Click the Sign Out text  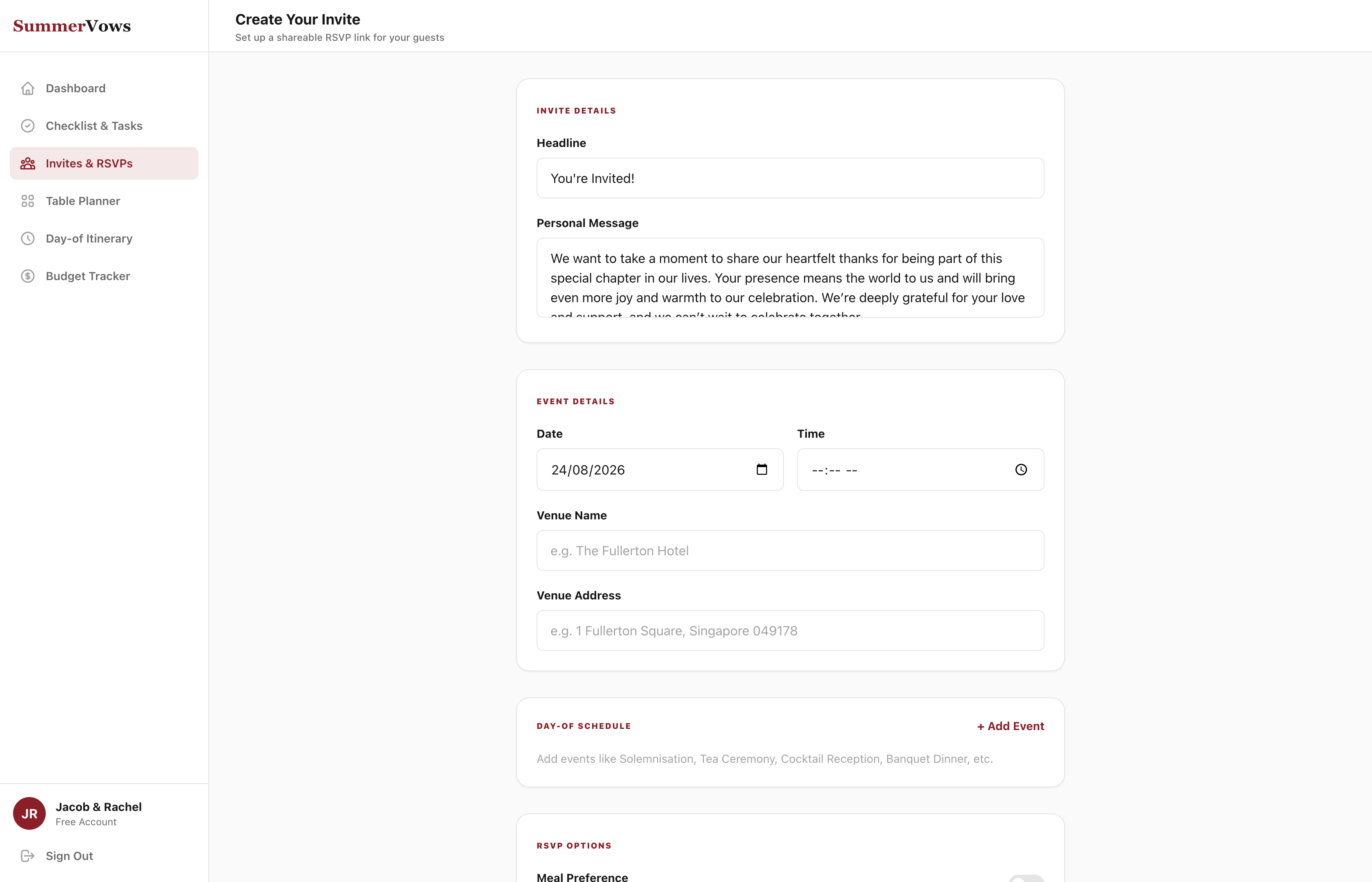69,855
